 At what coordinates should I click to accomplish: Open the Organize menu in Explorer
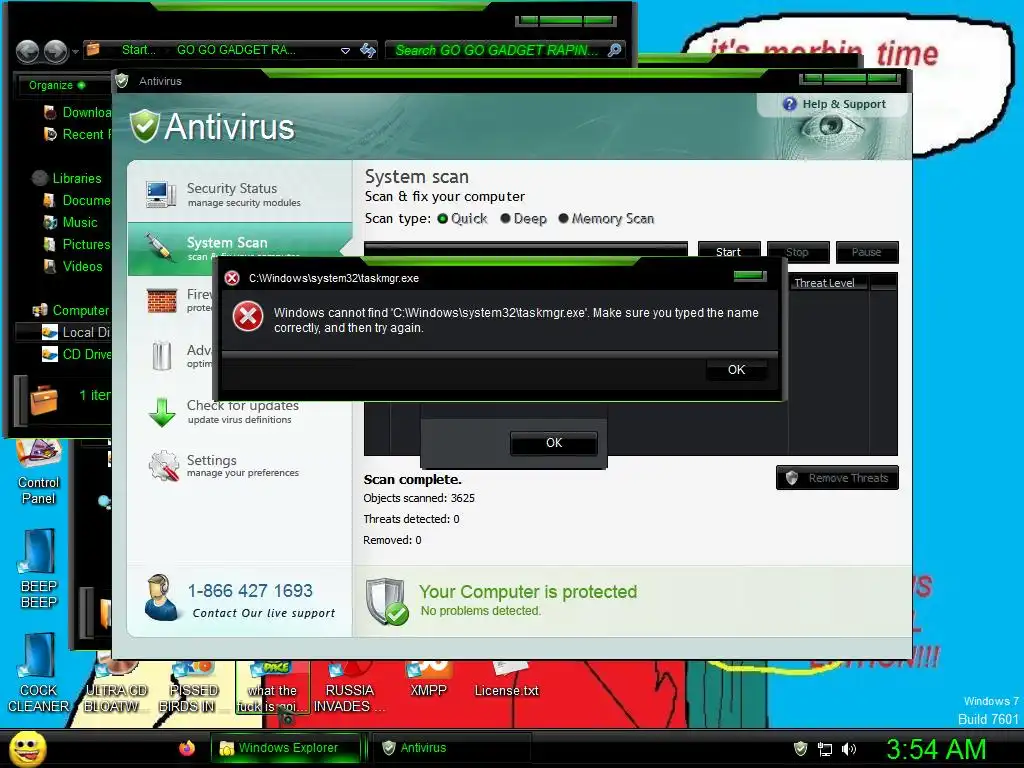pyautogui.click(x=56, y=85)
